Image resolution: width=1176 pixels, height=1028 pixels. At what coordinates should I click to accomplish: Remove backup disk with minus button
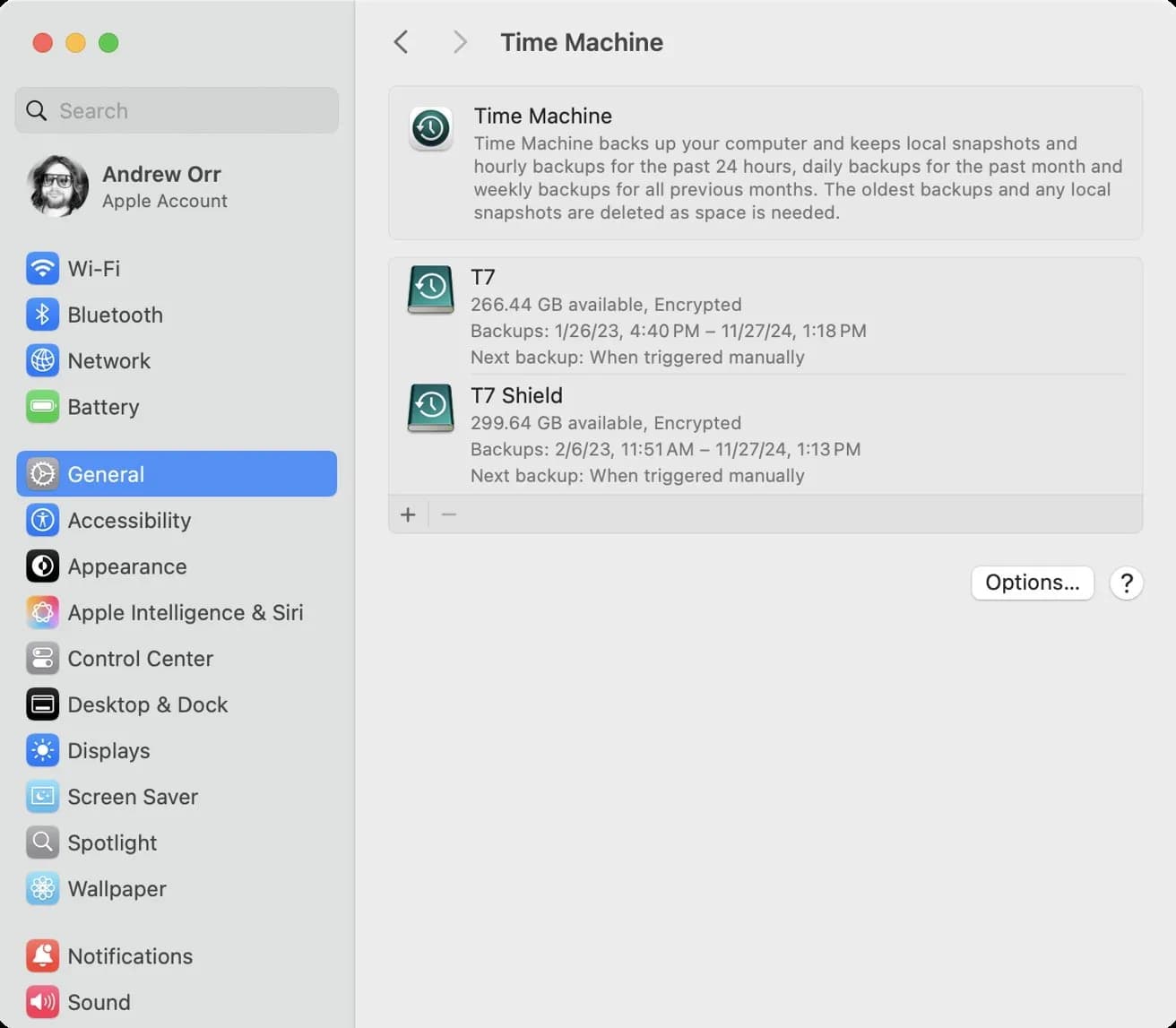pos(449,514)
